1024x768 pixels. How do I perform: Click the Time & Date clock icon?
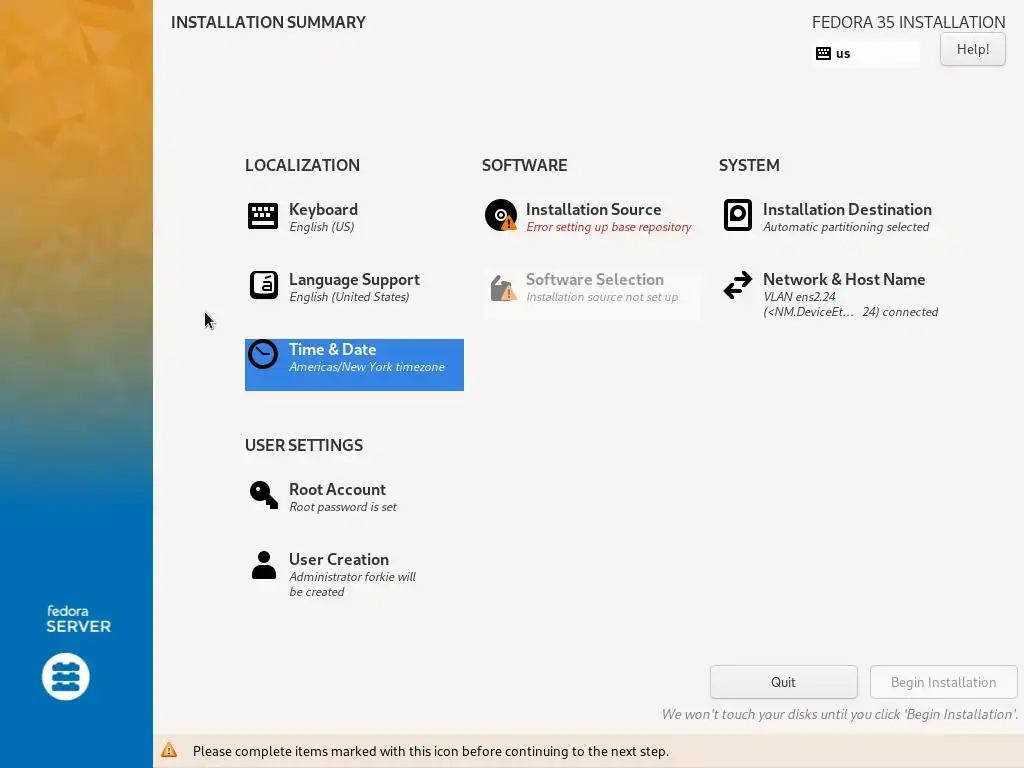point(263,355)
